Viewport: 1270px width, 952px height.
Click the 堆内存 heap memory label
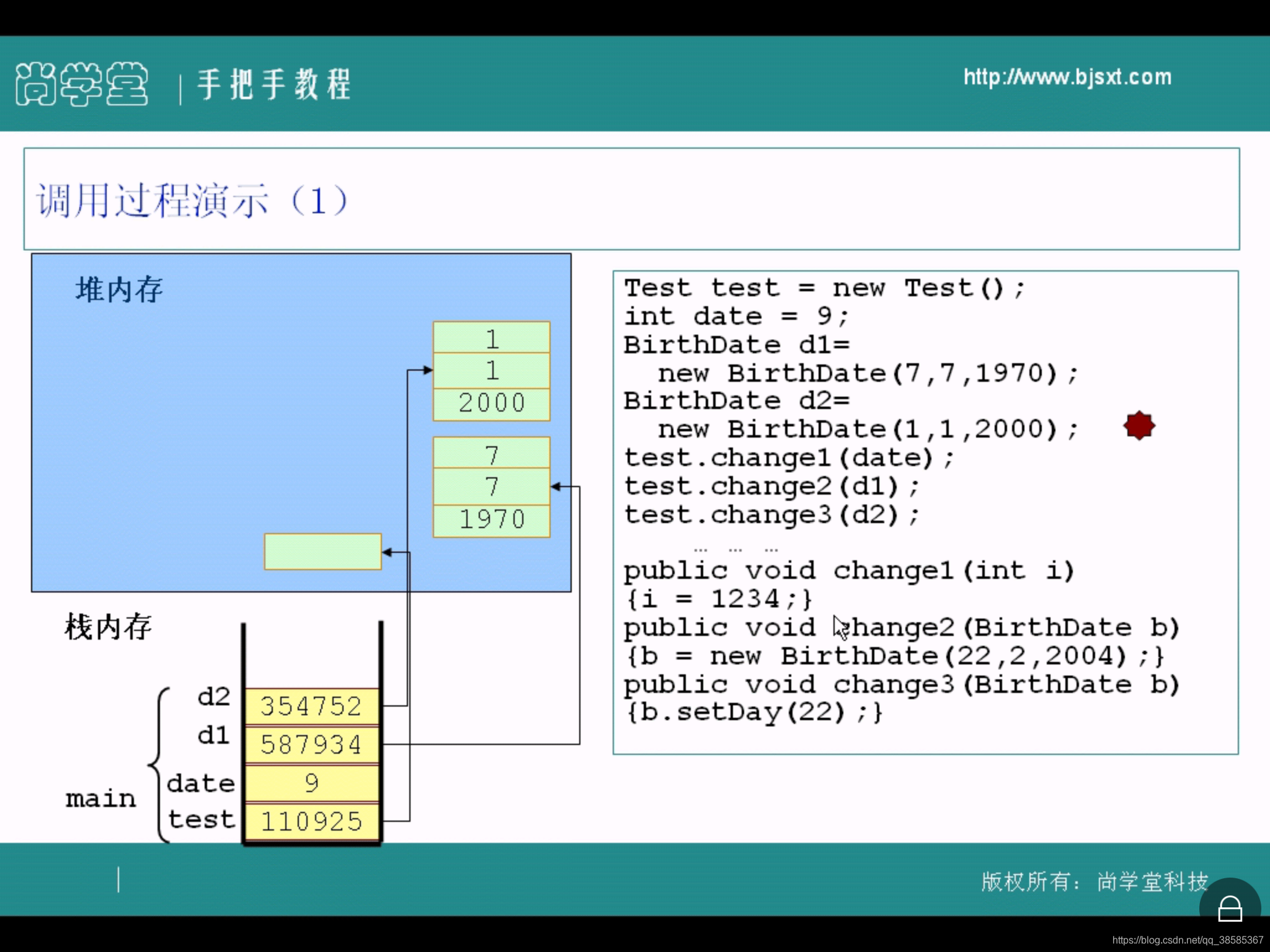[119, 290]
